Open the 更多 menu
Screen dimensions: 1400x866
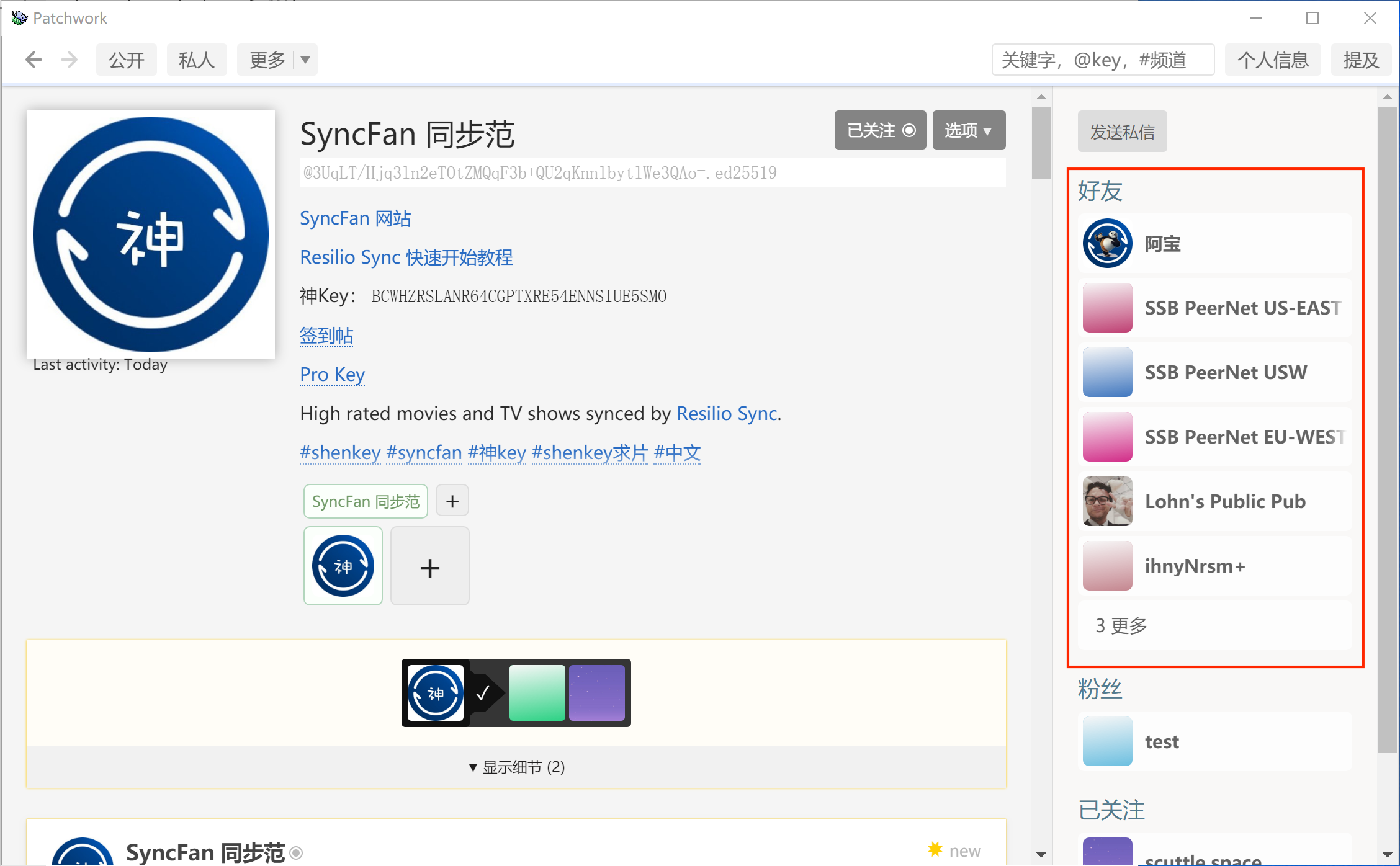coord(267,60)
